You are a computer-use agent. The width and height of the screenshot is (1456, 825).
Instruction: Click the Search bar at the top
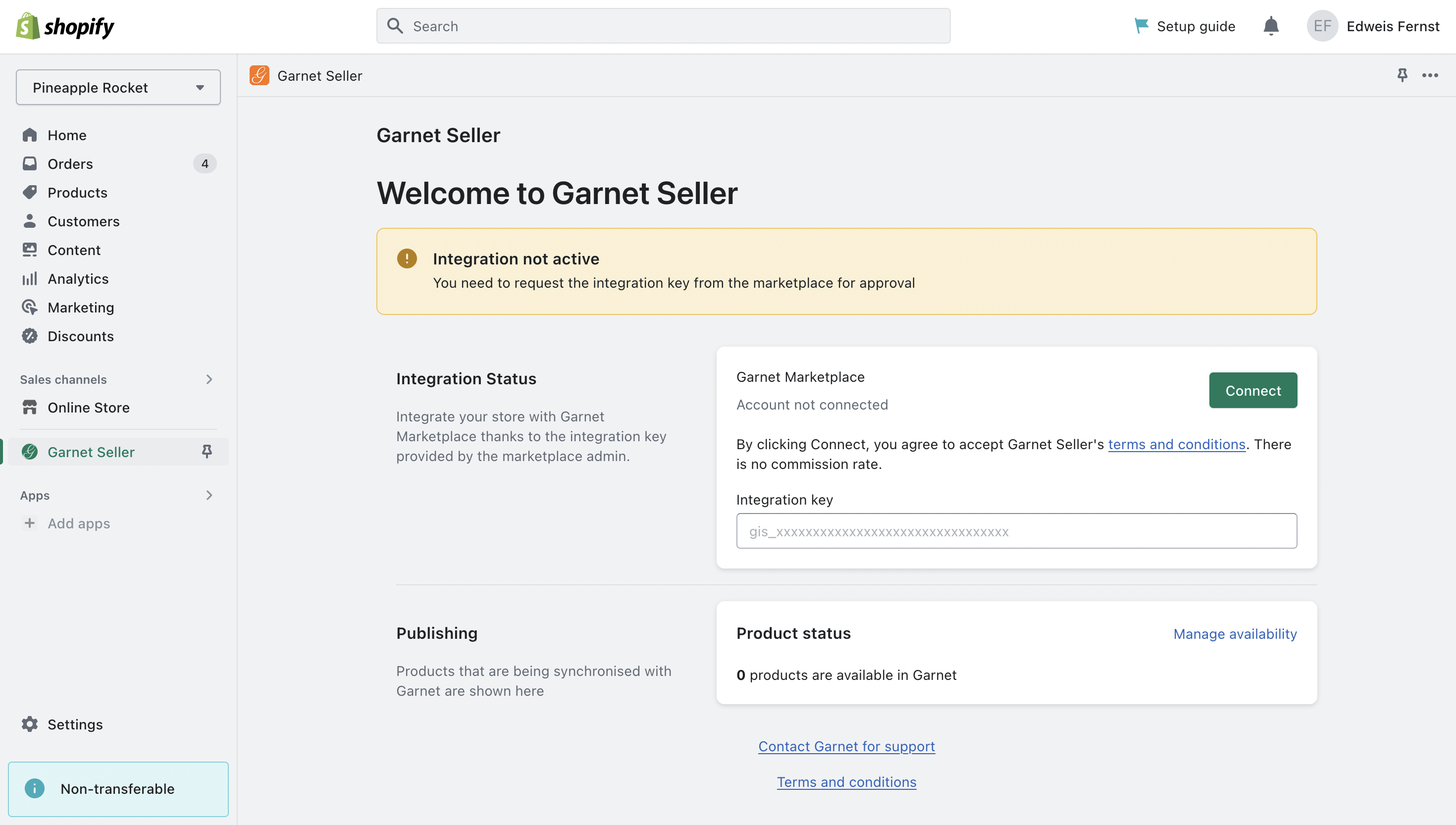pyautogui.click(x=663, y=26)
